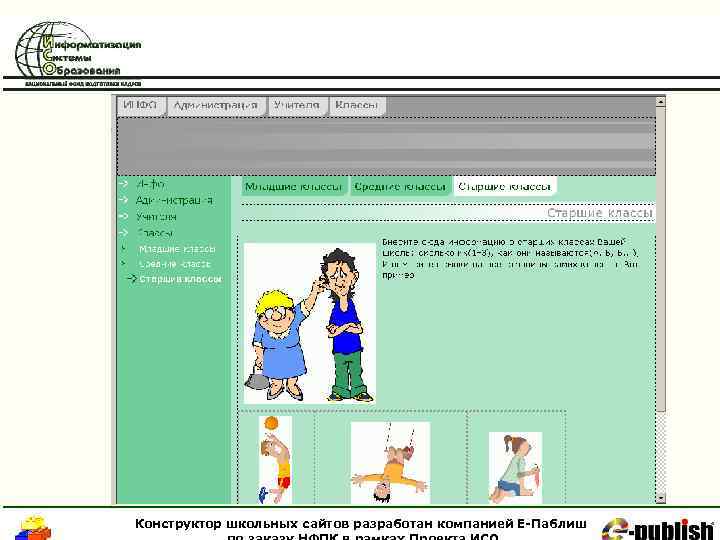Open Администрация in the left sidebar

(x=174, y=200)
